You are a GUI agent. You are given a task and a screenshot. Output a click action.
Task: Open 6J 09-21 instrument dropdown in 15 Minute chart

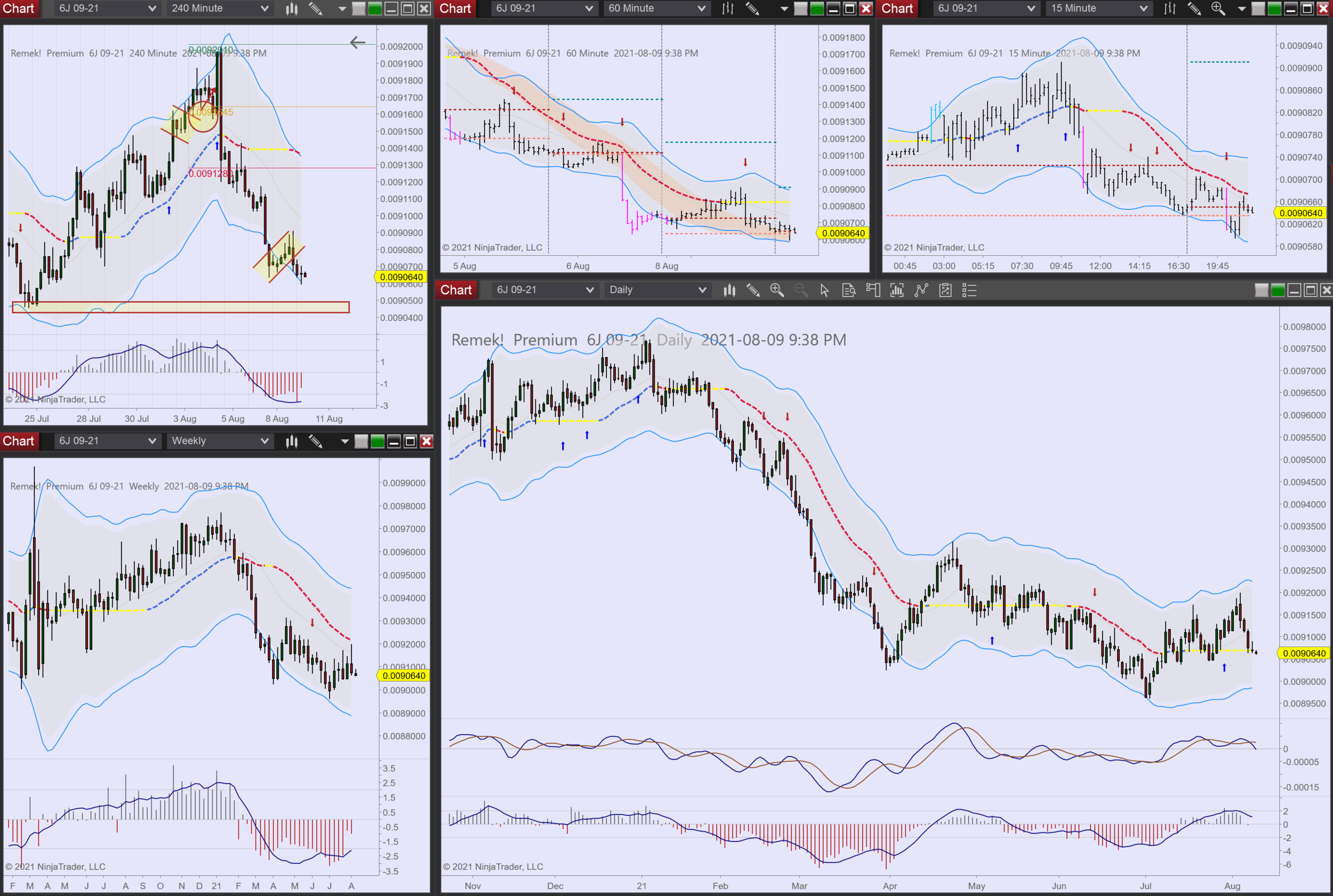[x=1031, y=9]
